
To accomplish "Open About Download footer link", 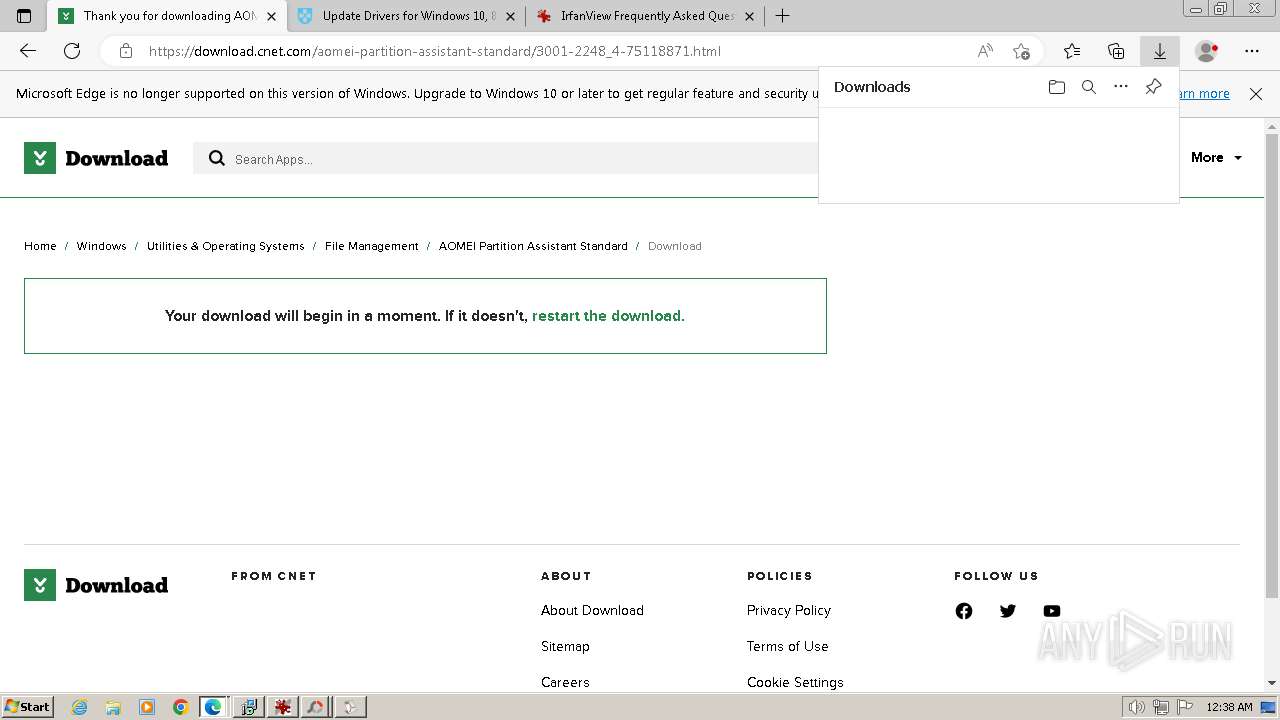I will (x=592, y=610).
